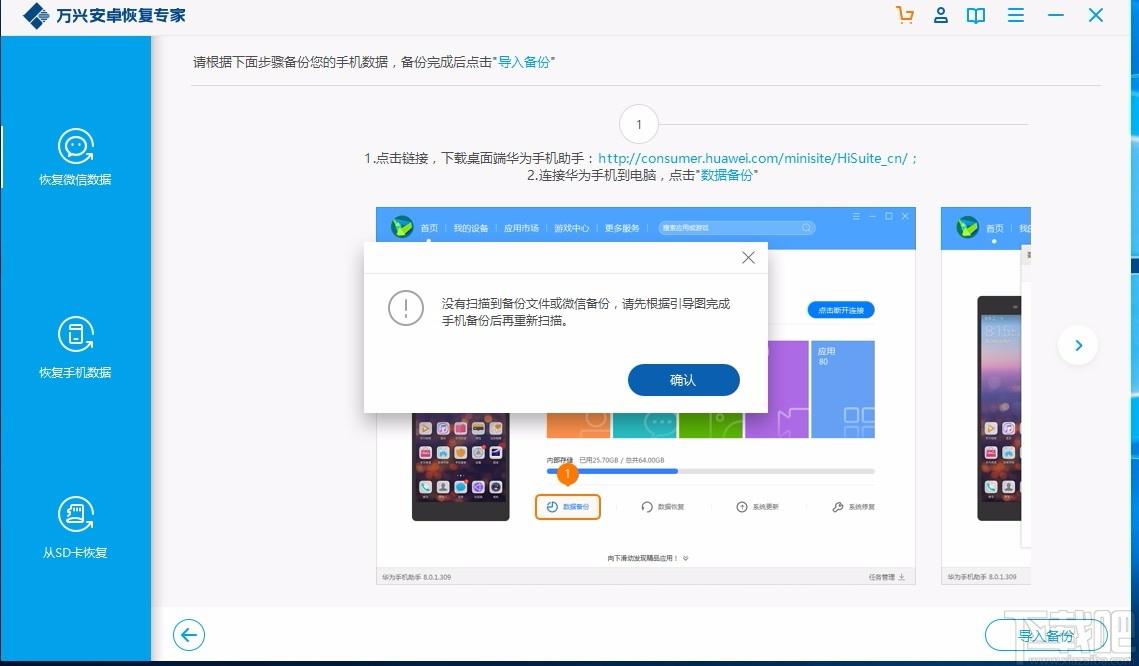Click the second guide screenshot at right
This screenshot has width=1139, height=666.
point(986,396)
